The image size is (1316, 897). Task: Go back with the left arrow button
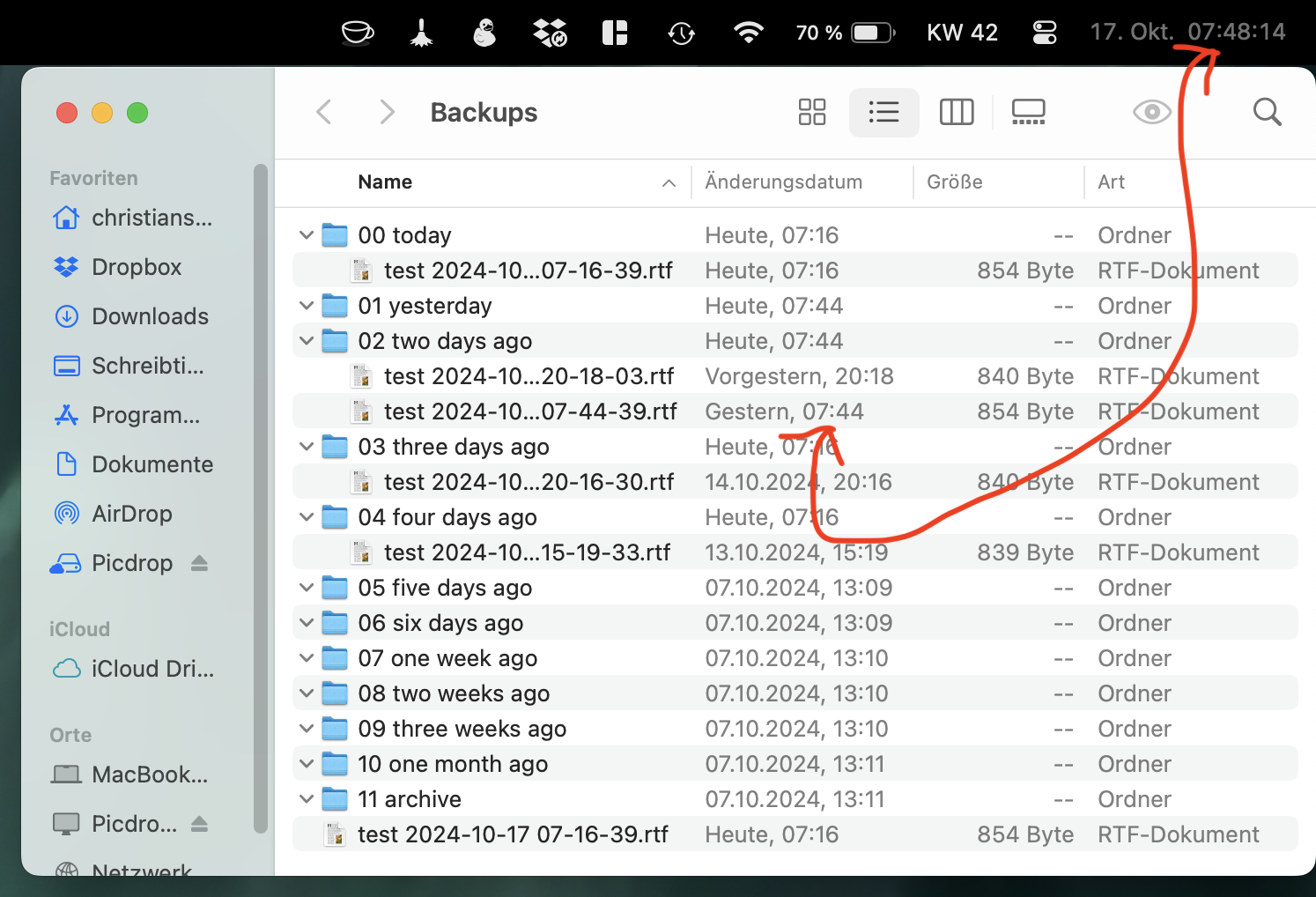coord(324,112)
